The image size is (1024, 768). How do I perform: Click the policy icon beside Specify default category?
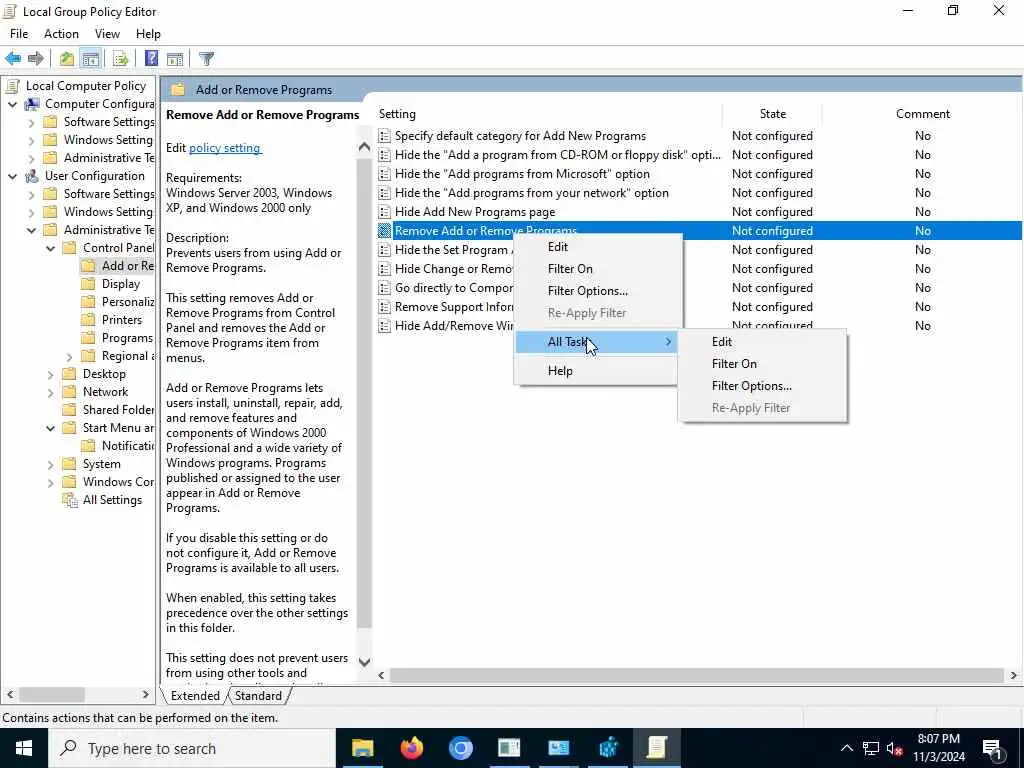385,136
